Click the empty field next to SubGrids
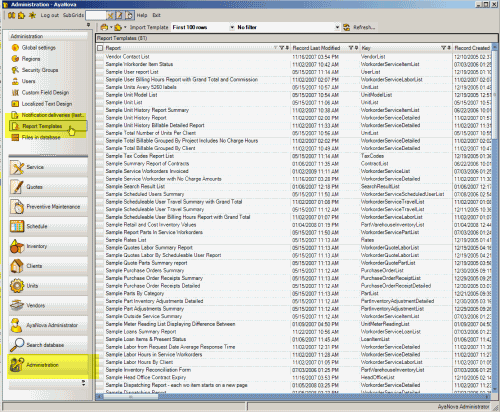 (x=96, y=15)
